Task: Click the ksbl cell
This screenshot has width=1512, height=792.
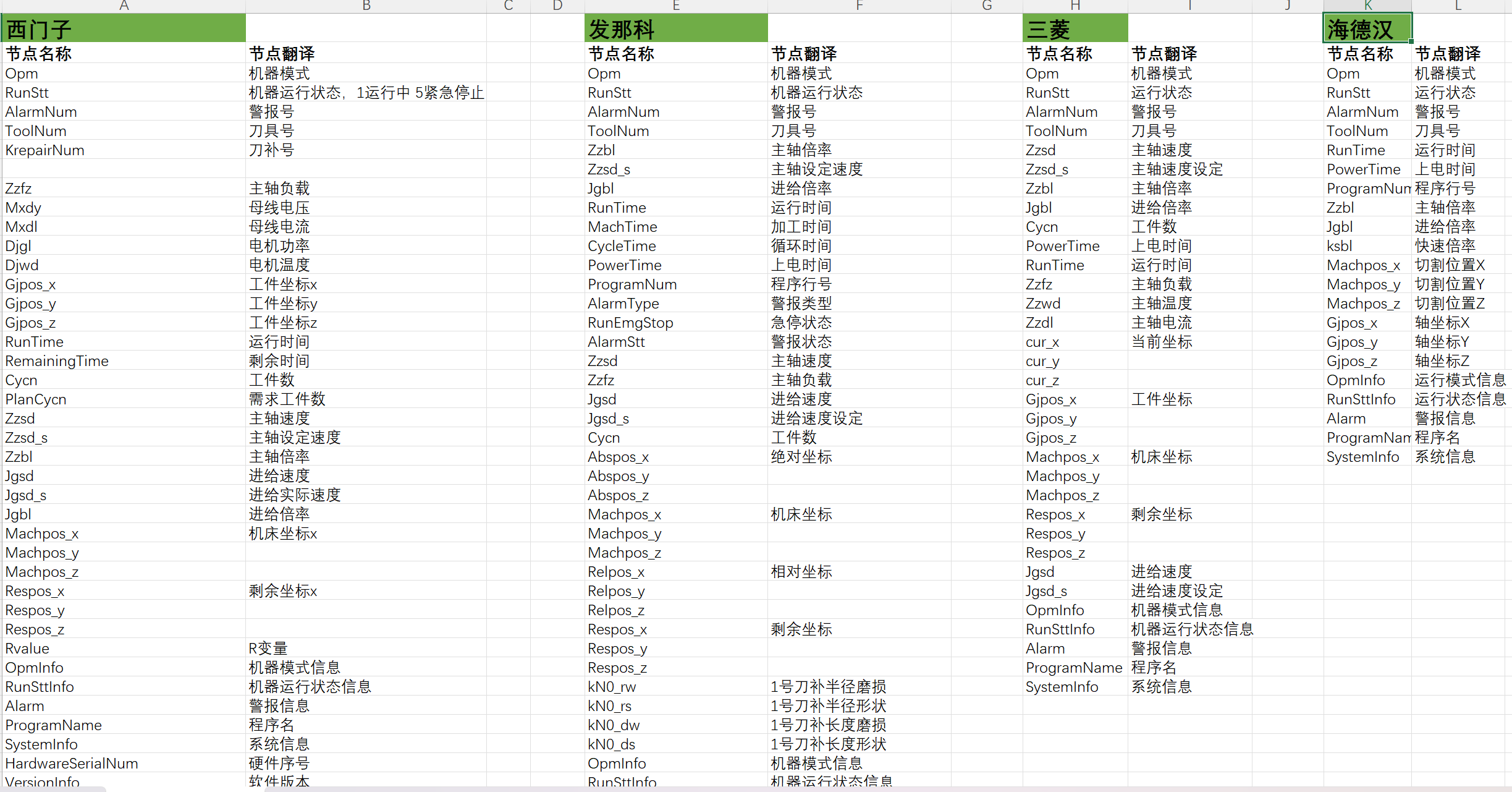Action: [x=1340, y=246]
